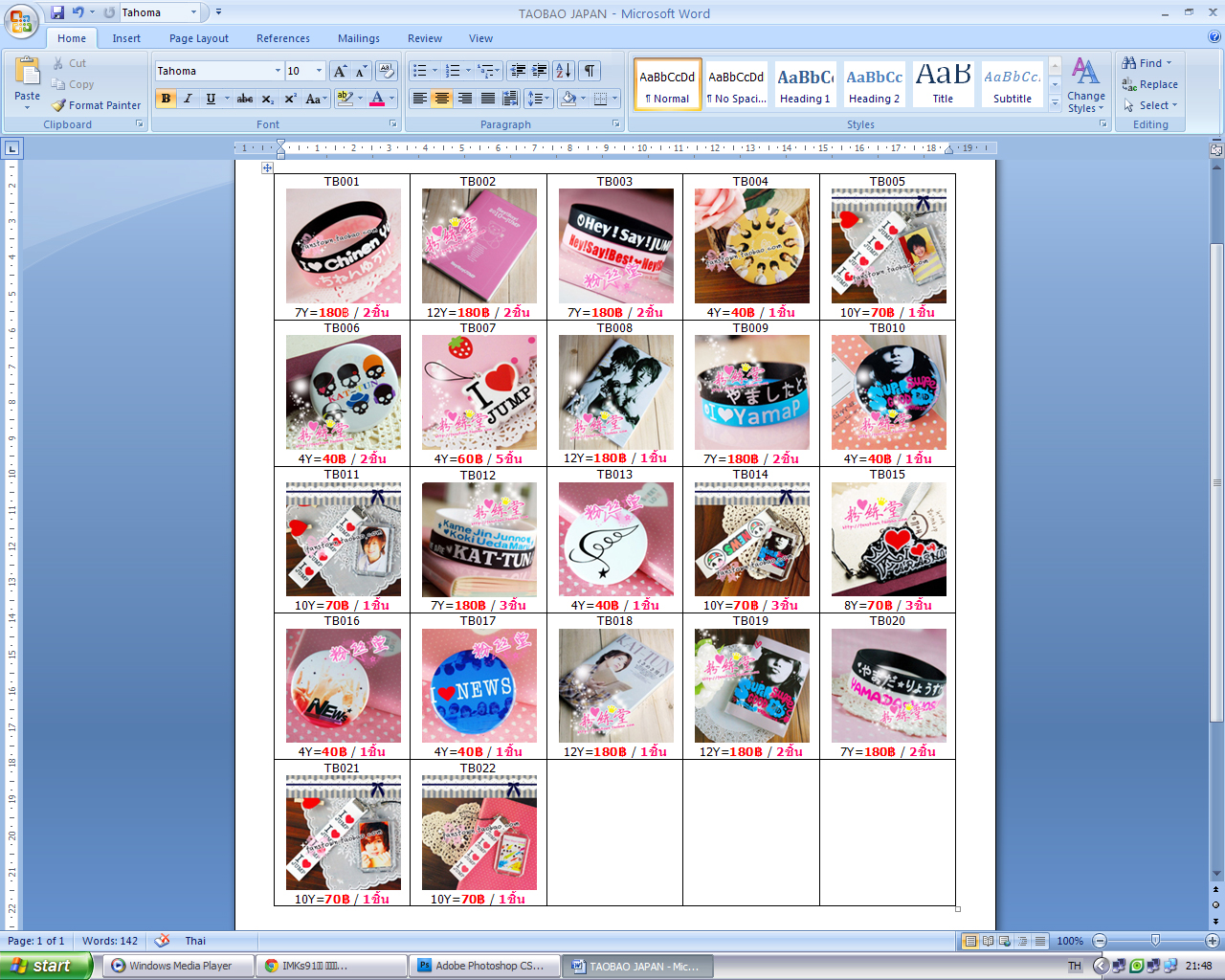Expand the Change Styles menu
Screen dimensions: 1225x980
(x=1085, y=85)
